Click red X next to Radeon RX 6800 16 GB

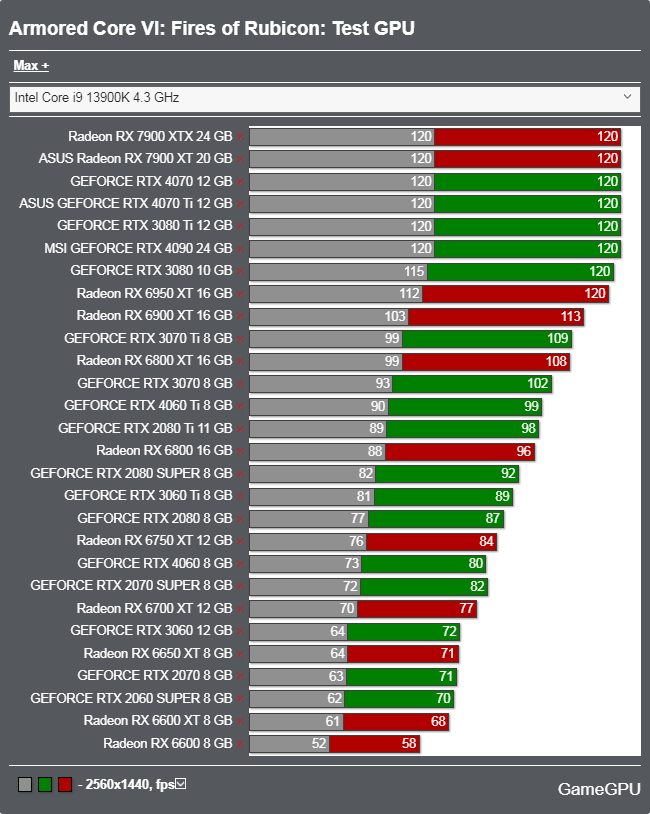pos(240,452)
